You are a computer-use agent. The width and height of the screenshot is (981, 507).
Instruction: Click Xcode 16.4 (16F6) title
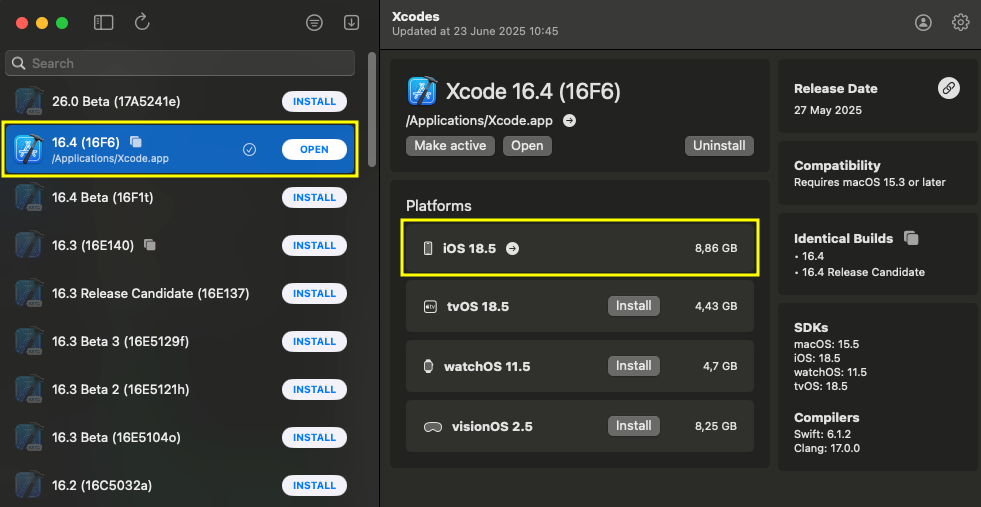[x=533, y=92]
